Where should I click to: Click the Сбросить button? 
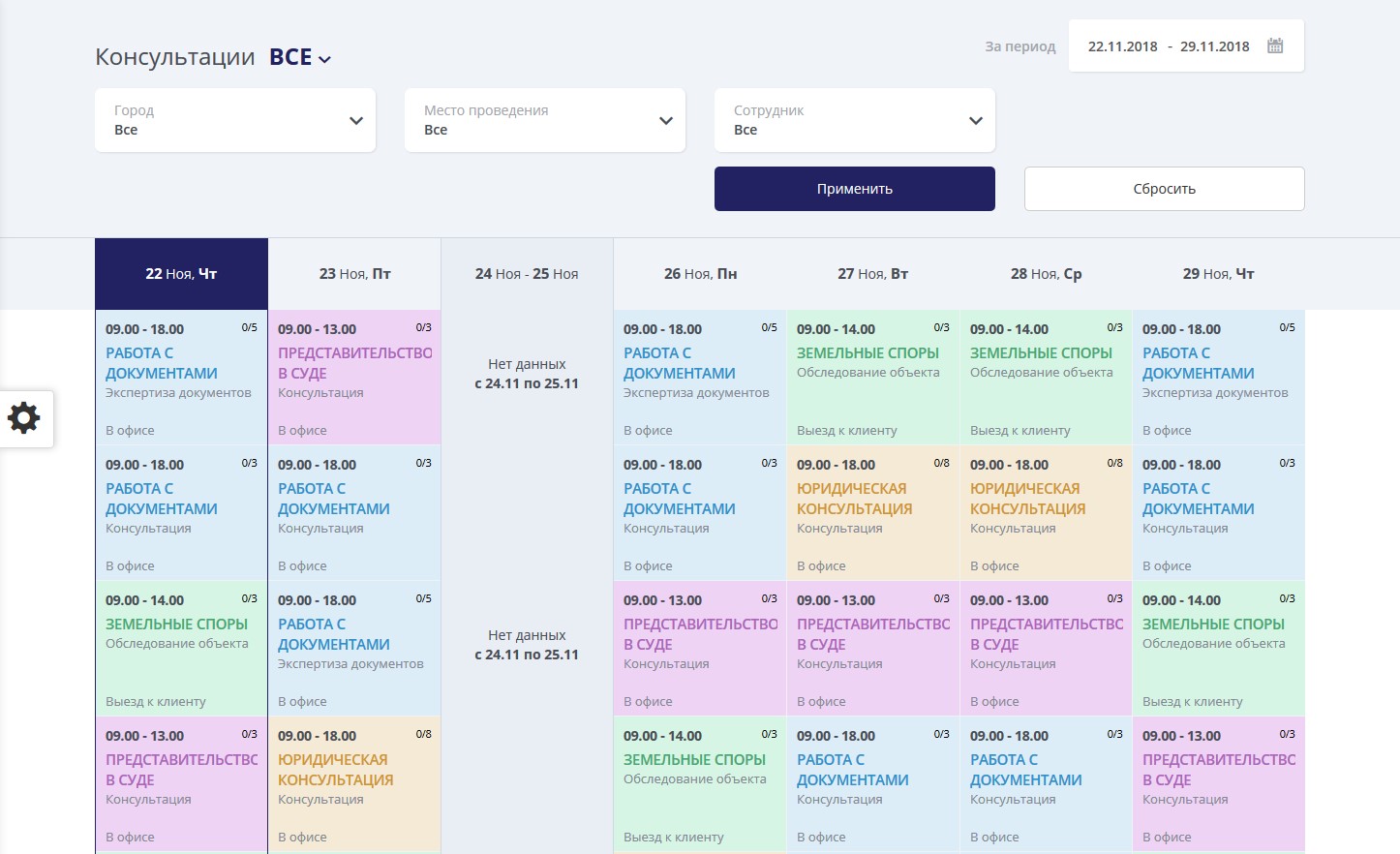[1164, 189]
